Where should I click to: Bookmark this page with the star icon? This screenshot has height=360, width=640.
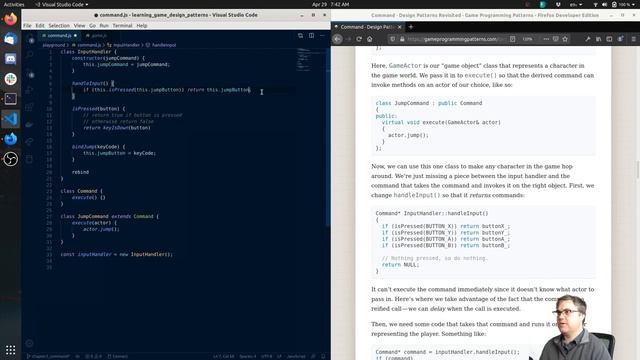[565, 39]
